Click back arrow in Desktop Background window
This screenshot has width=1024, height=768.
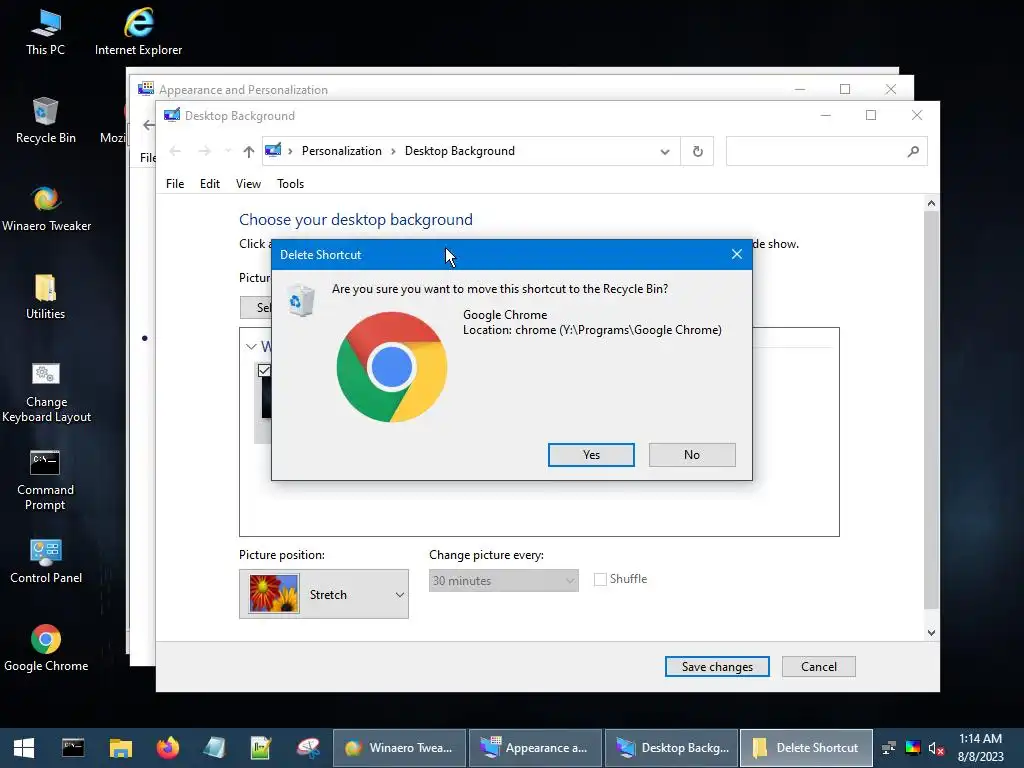point(175,152)
